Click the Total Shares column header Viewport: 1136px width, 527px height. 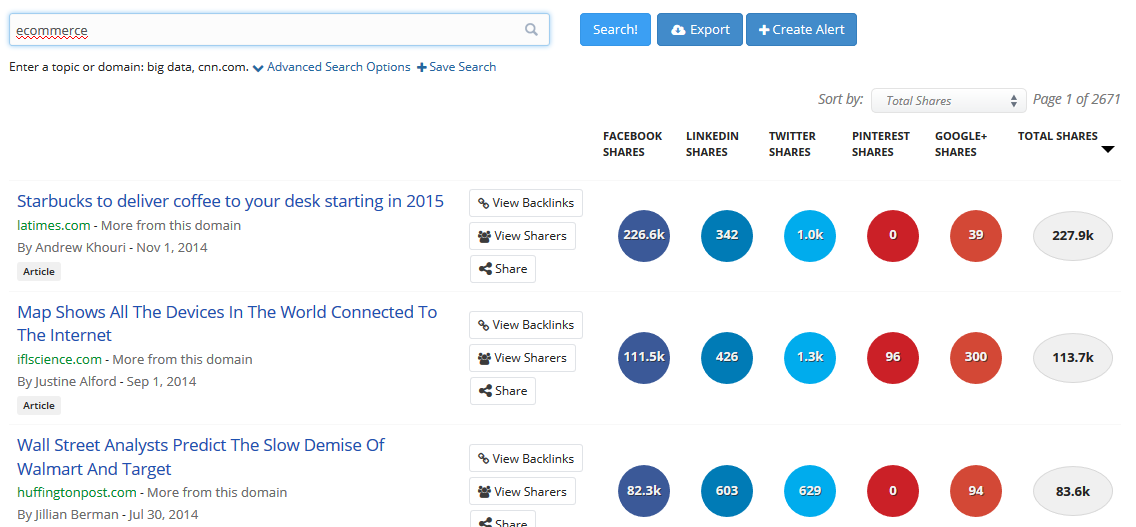1057,136
